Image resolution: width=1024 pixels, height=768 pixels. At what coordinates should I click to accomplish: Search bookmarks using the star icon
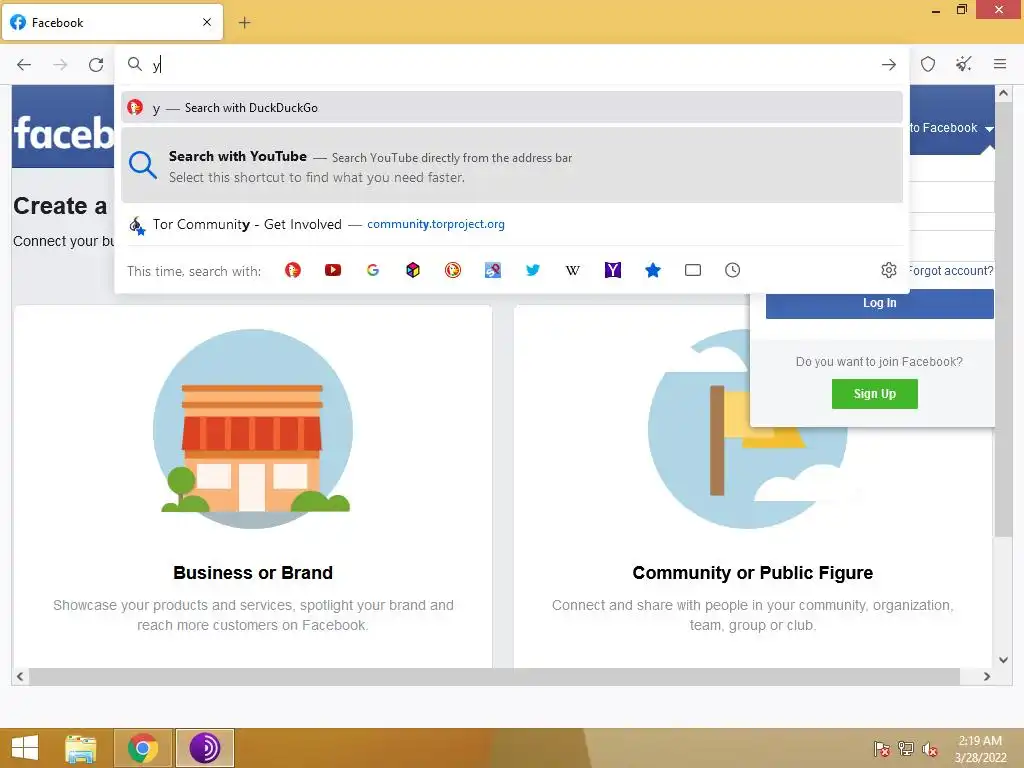pyautogui.click(x=652, y=270)
